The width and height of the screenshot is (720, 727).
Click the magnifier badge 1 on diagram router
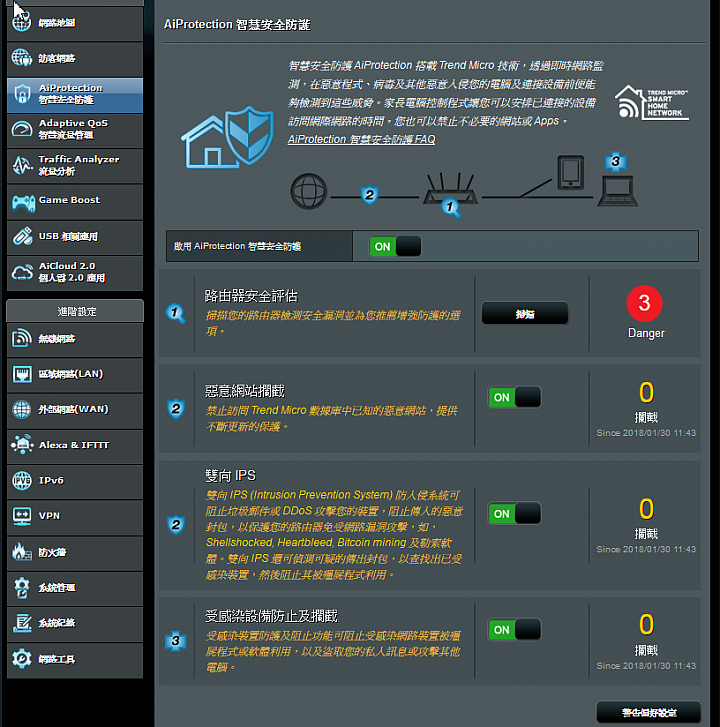click(451, 207)
